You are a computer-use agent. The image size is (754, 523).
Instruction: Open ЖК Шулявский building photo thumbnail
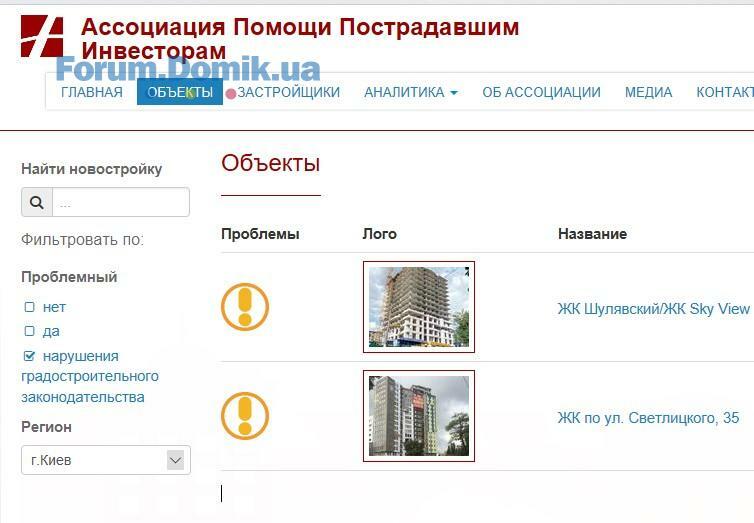(x=419, y=307)
